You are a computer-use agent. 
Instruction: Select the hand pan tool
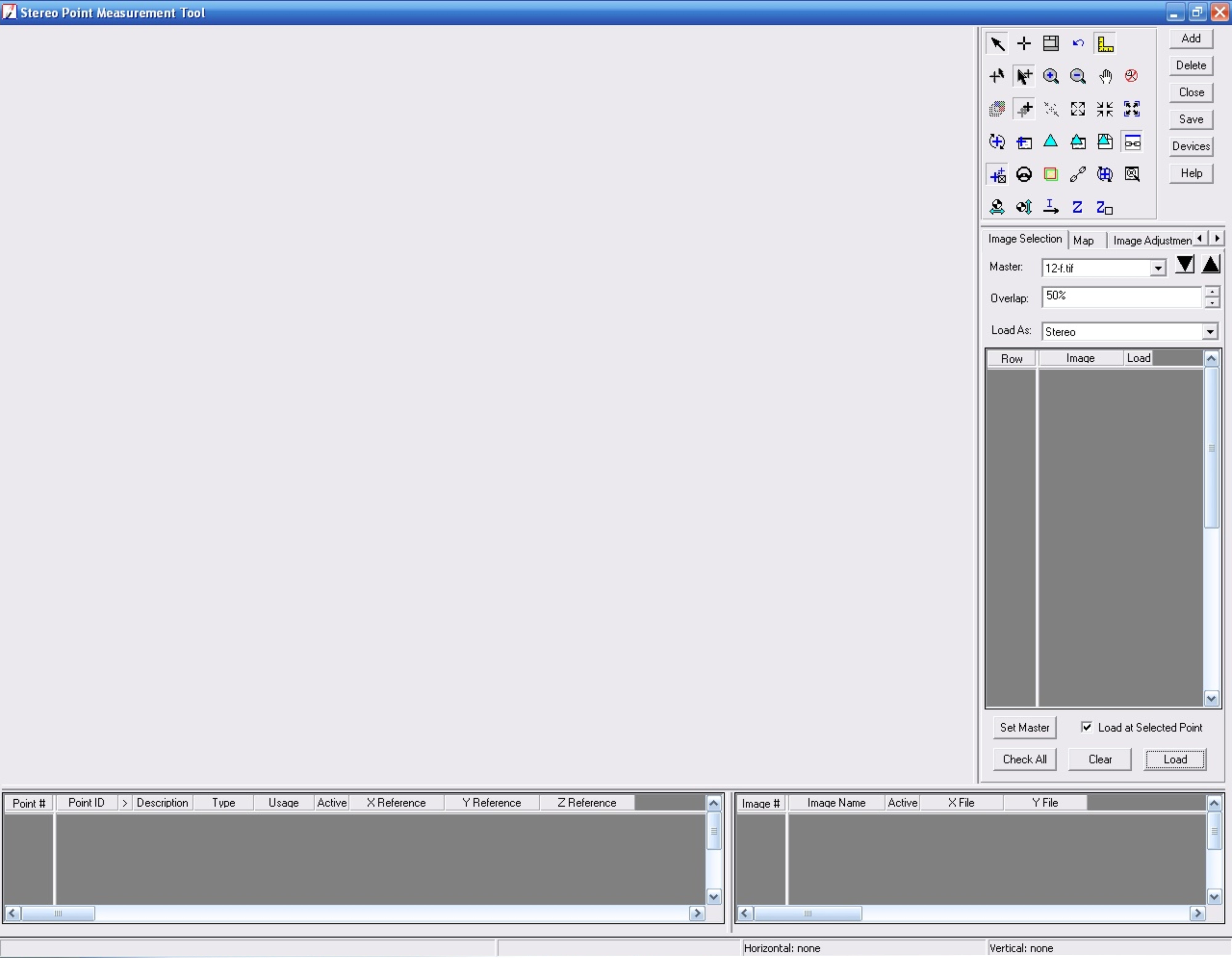pos(1104,76)
